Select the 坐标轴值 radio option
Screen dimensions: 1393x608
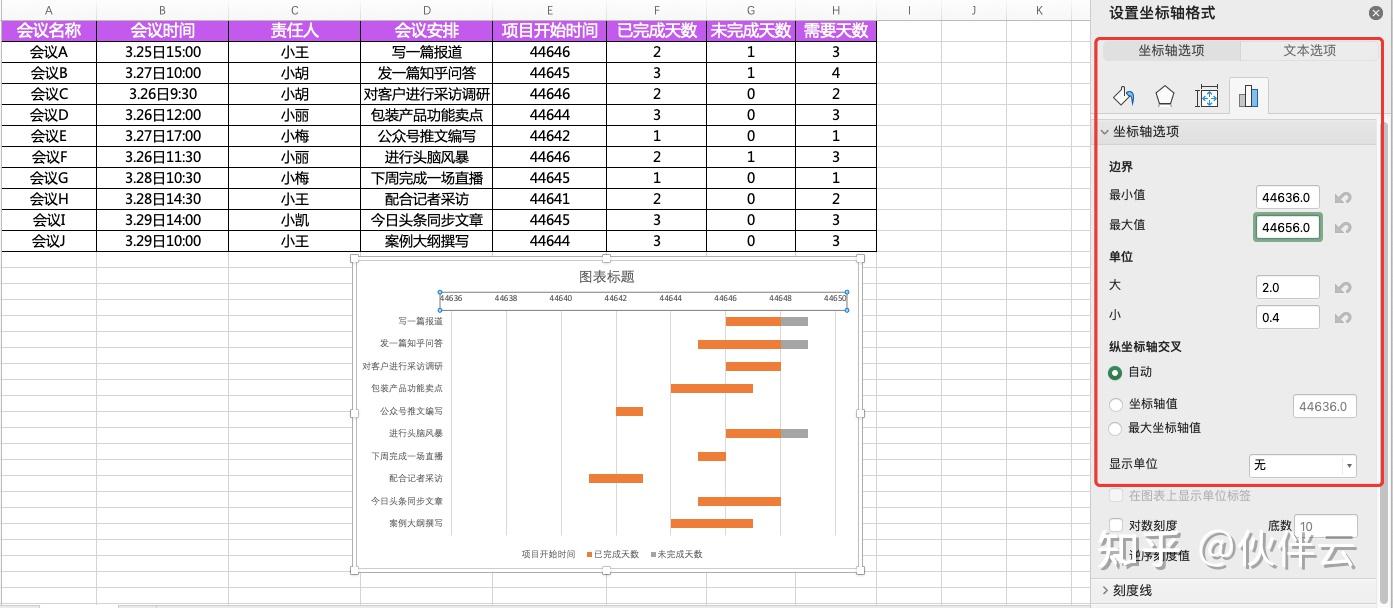click(1116, 404)
